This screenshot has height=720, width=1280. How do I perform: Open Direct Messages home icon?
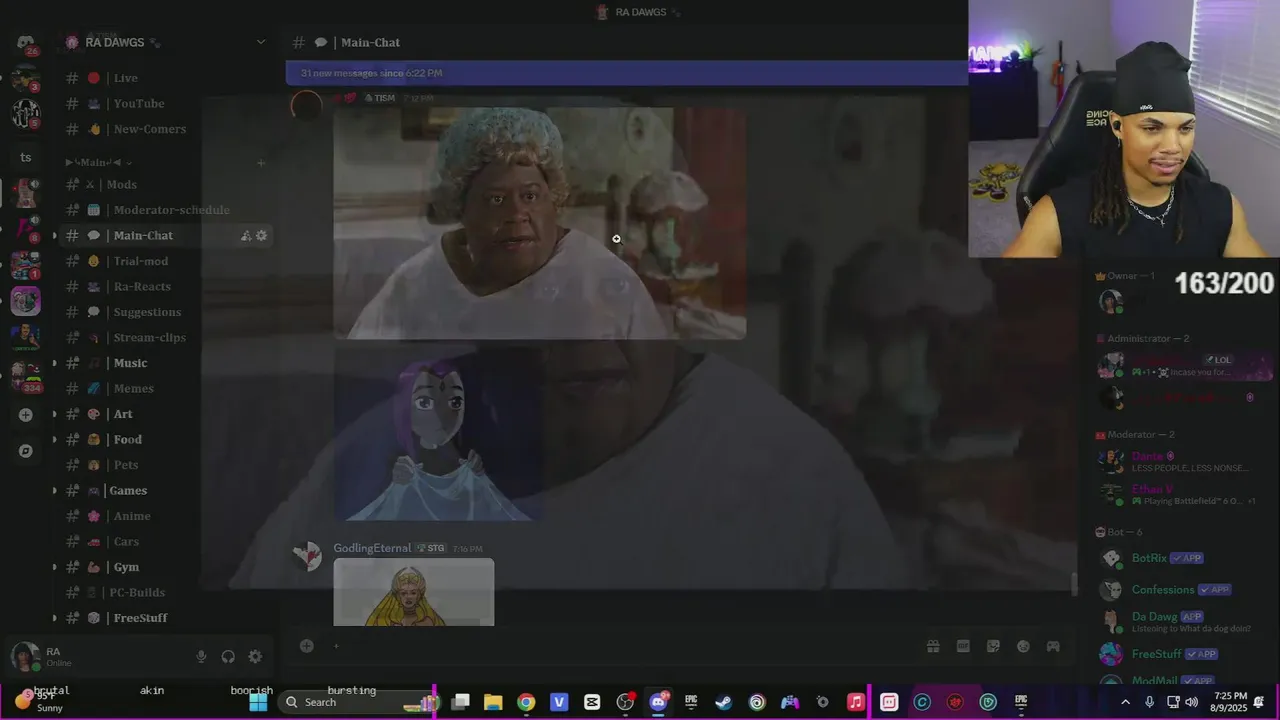[x=26, y=42]
